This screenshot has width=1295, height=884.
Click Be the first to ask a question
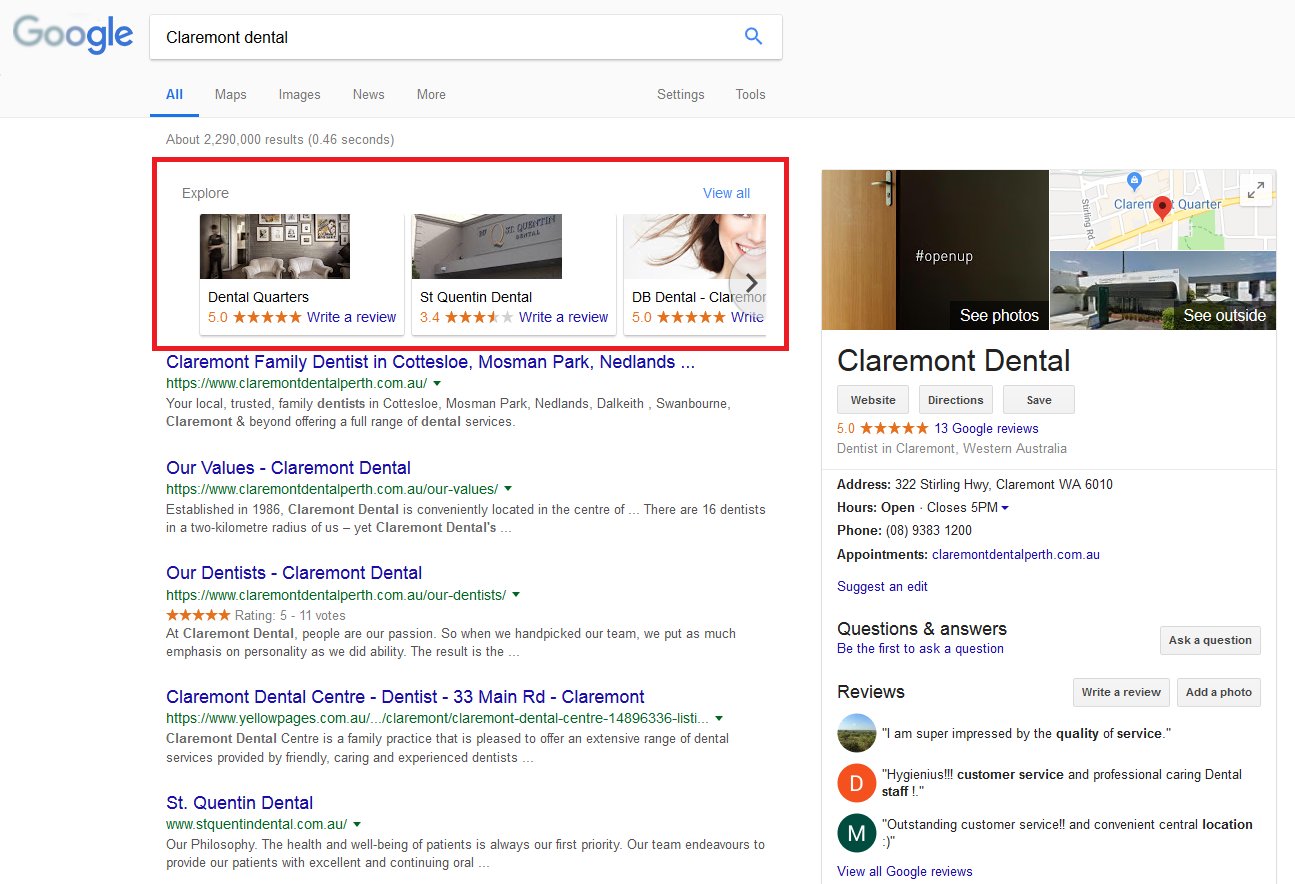click(x=920, y=648)
